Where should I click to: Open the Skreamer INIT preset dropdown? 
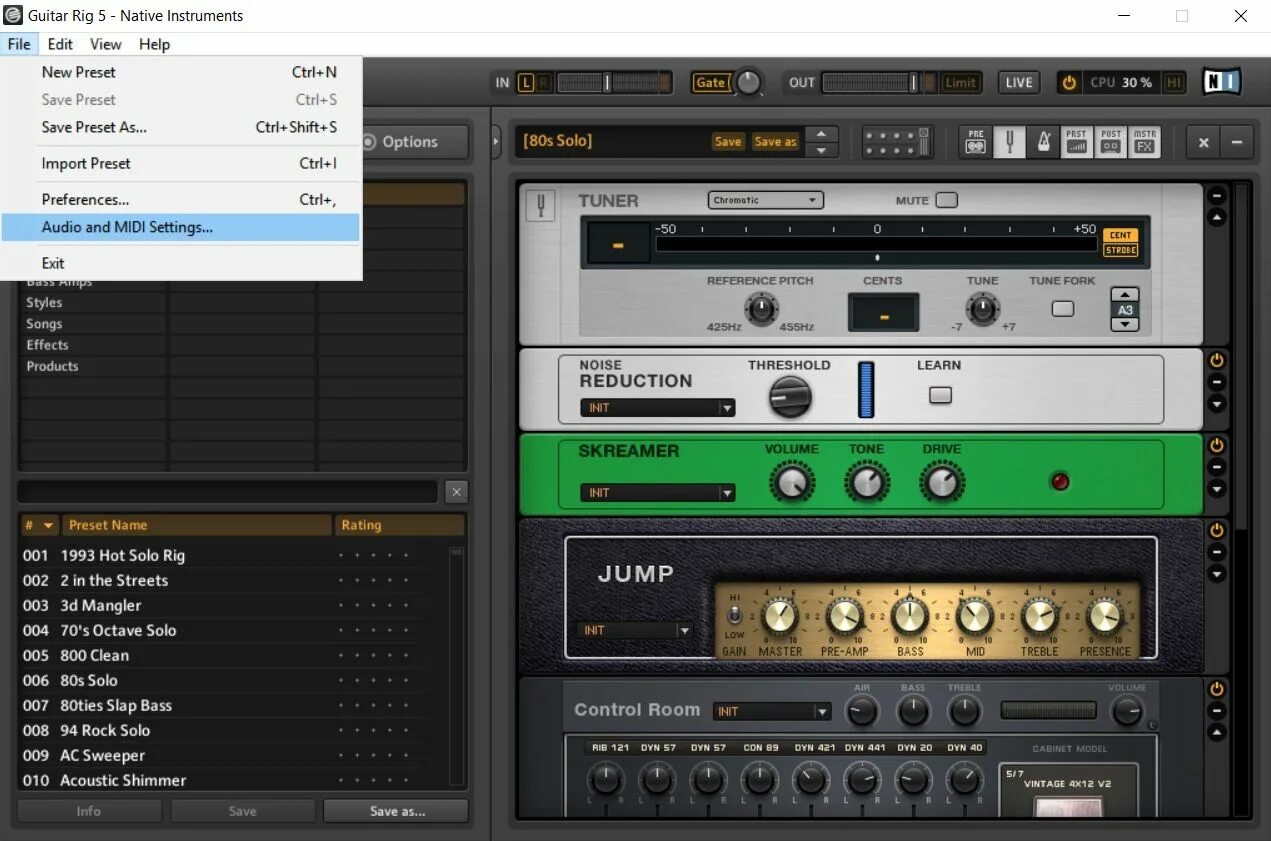(658, 492)
